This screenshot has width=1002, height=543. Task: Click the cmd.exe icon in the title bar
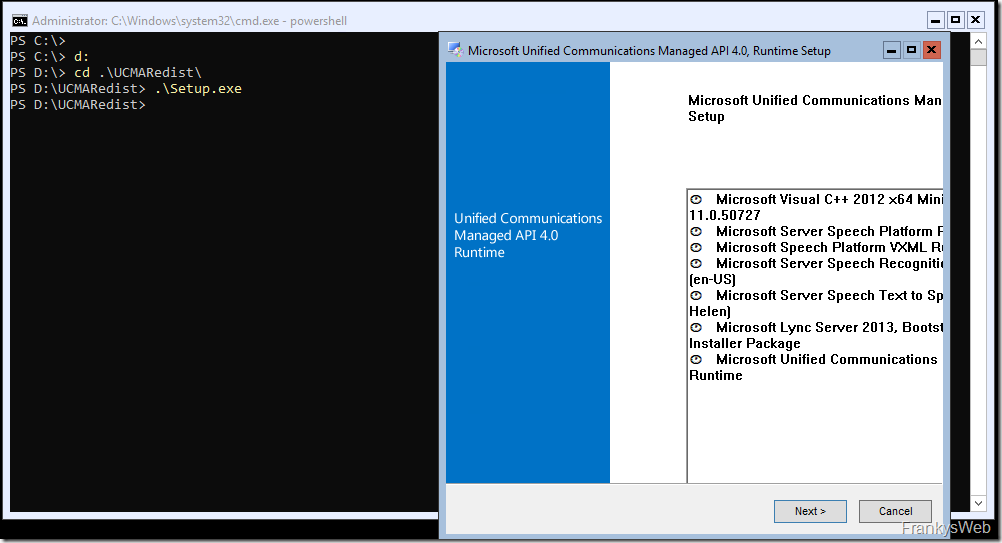coord(18,20)
